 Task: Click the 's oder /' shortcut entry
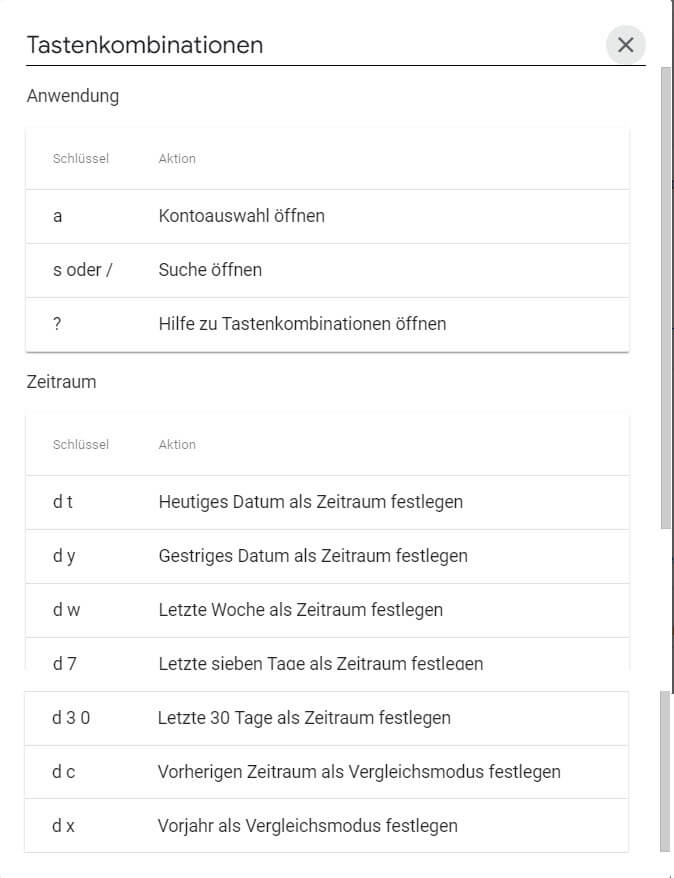[x=300, y=270]
